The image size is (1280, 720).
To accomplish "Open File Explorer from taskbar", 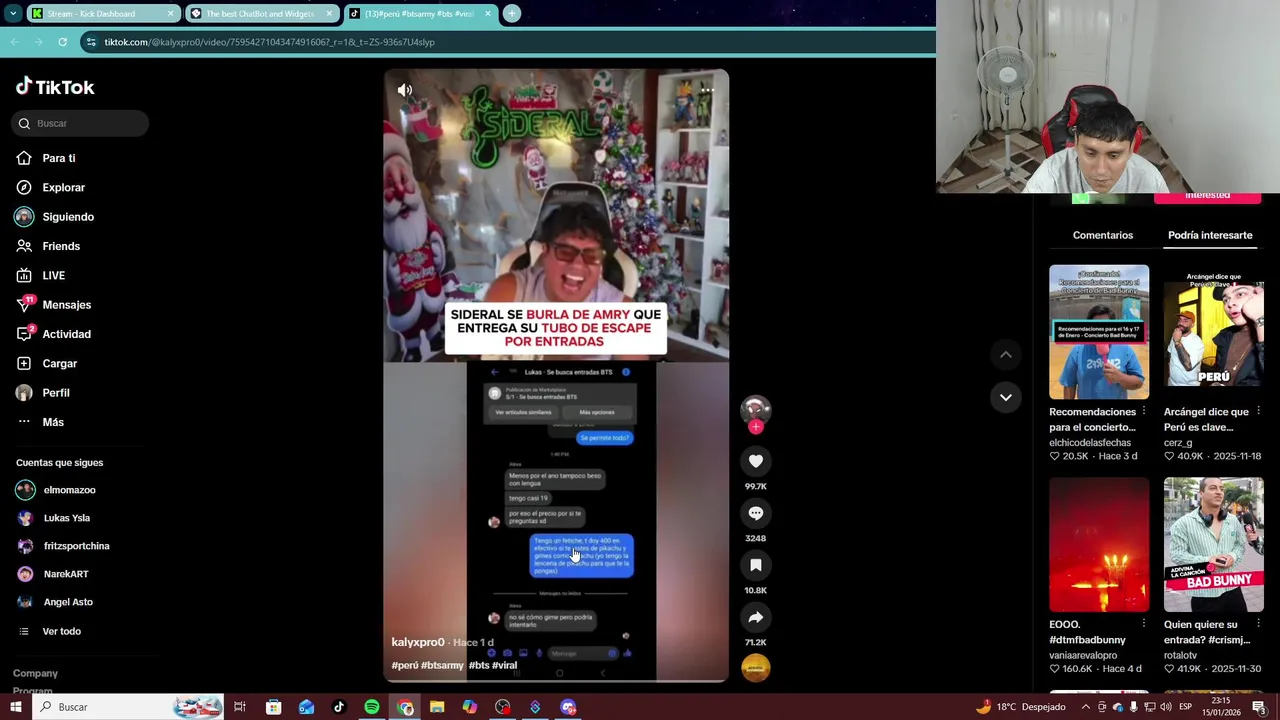I will pyautogui.click(x=437, y=707).
